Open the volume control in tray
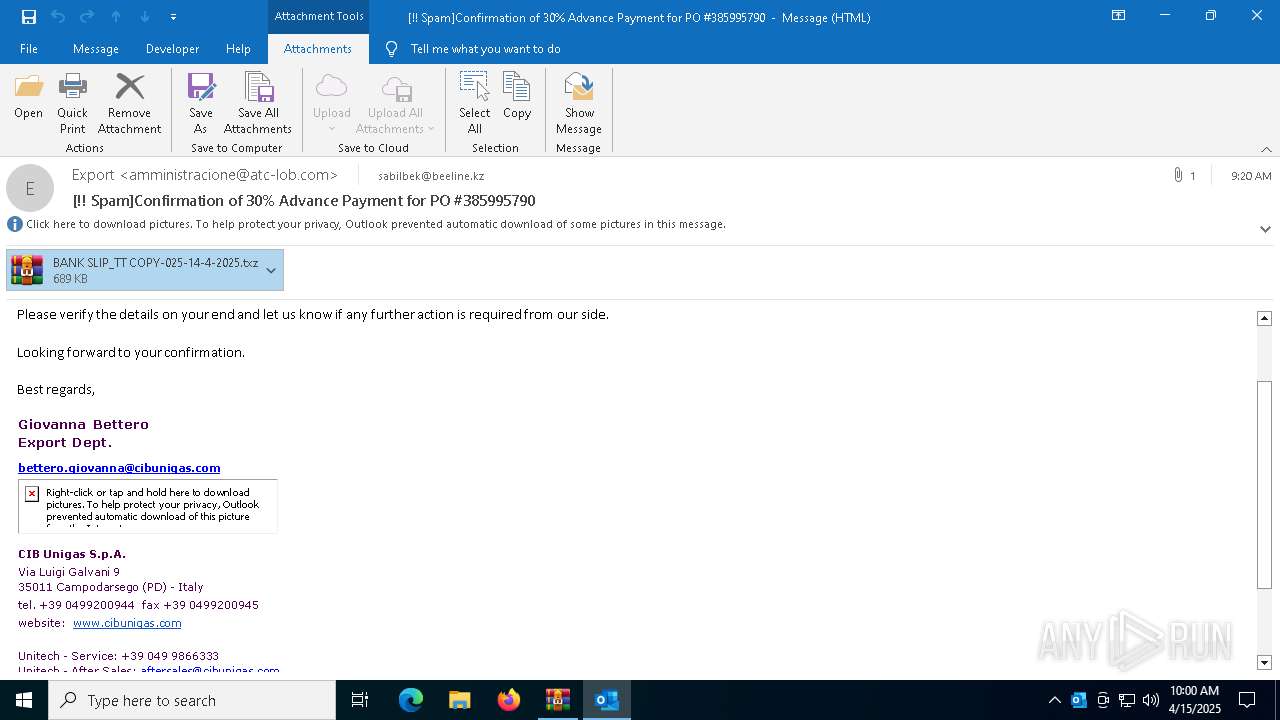The image size is (1280, 720). pyautogui.click(x=1151, y=700)
